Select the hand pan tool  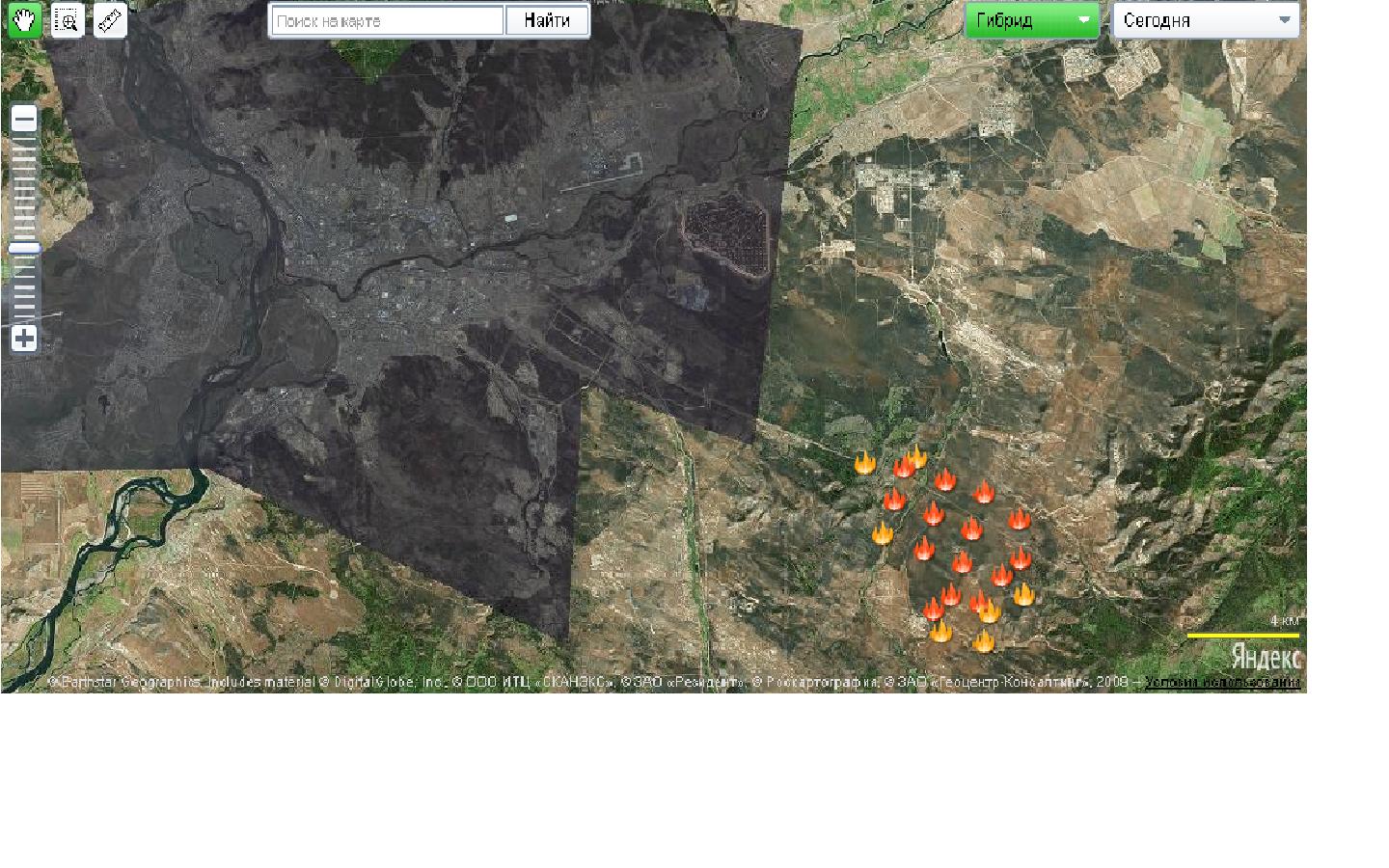[24, 20]
